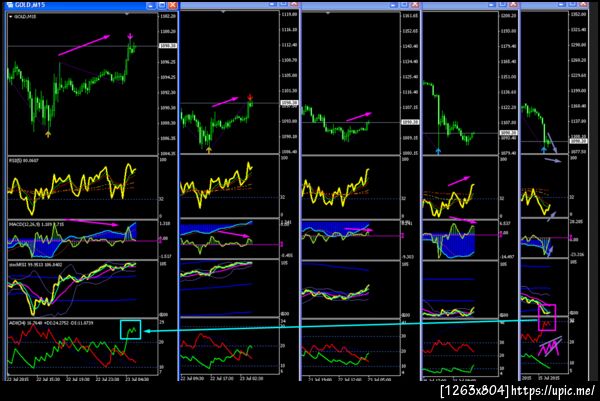Click current price tag in fourth chart window
The height and width of the screenshot is (401, 600).
click(509, 133)
